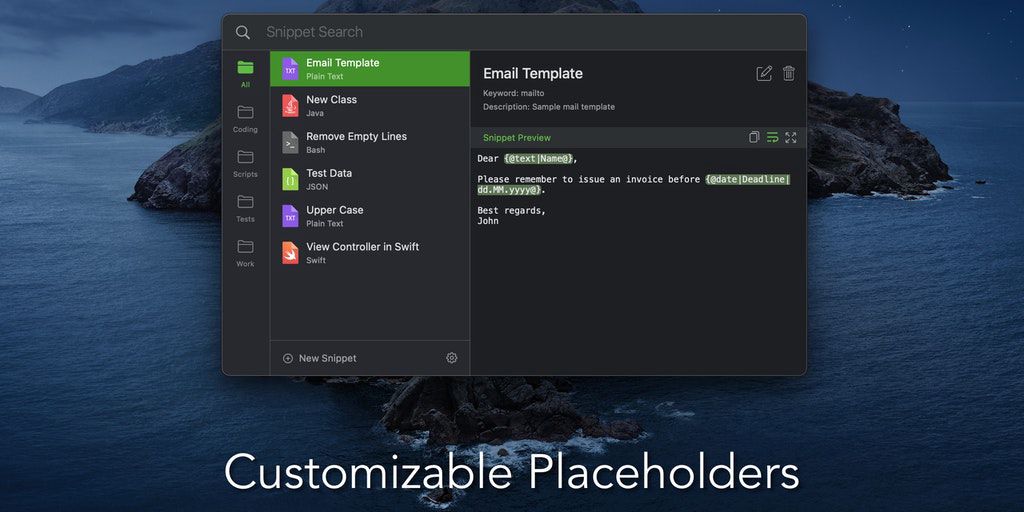Open settings with the gear icon

tap(451, 358)
